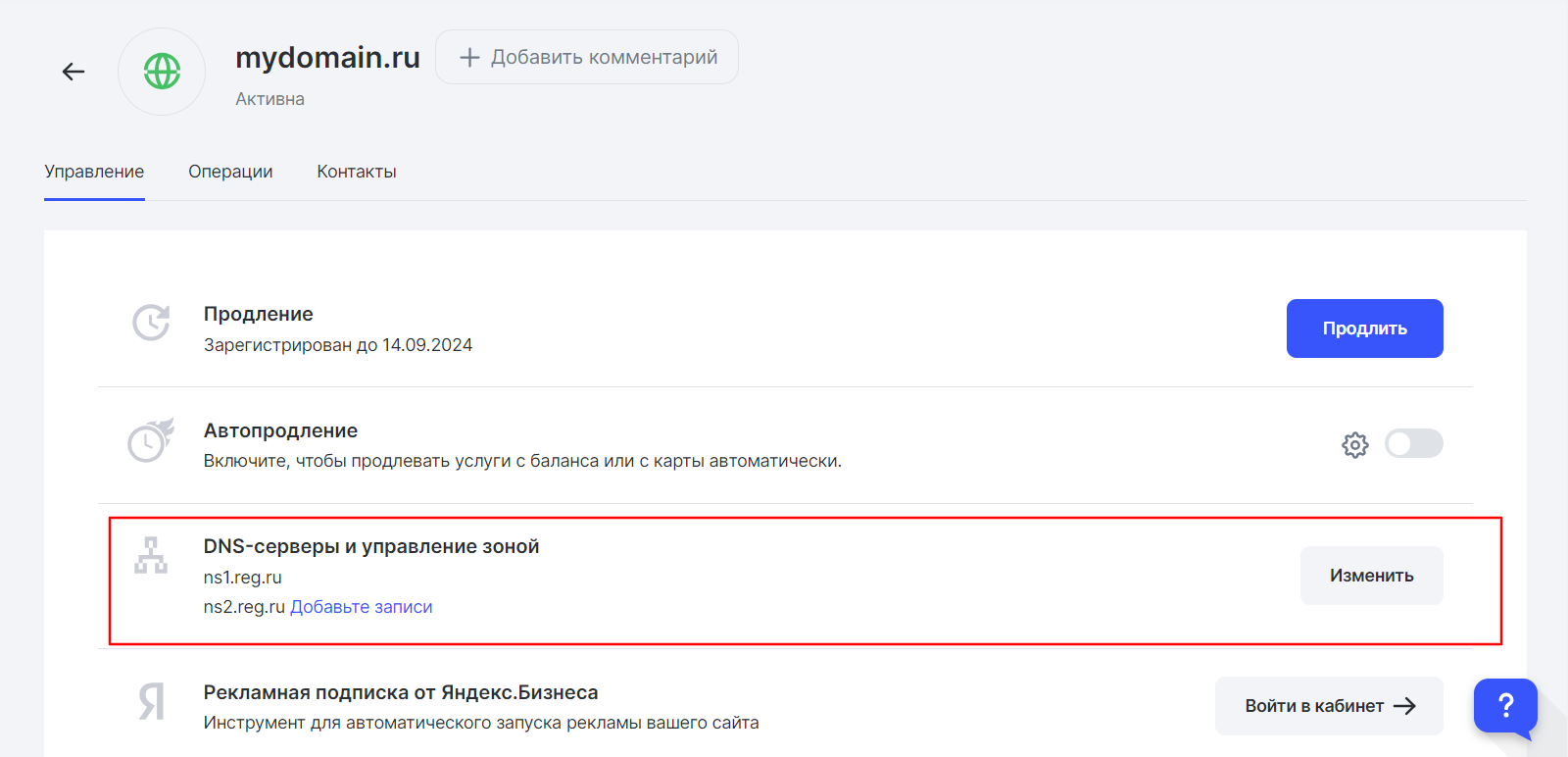Open the Контакты tab
The width and height of the screenshot is (1568, 757).
[357, 172]
